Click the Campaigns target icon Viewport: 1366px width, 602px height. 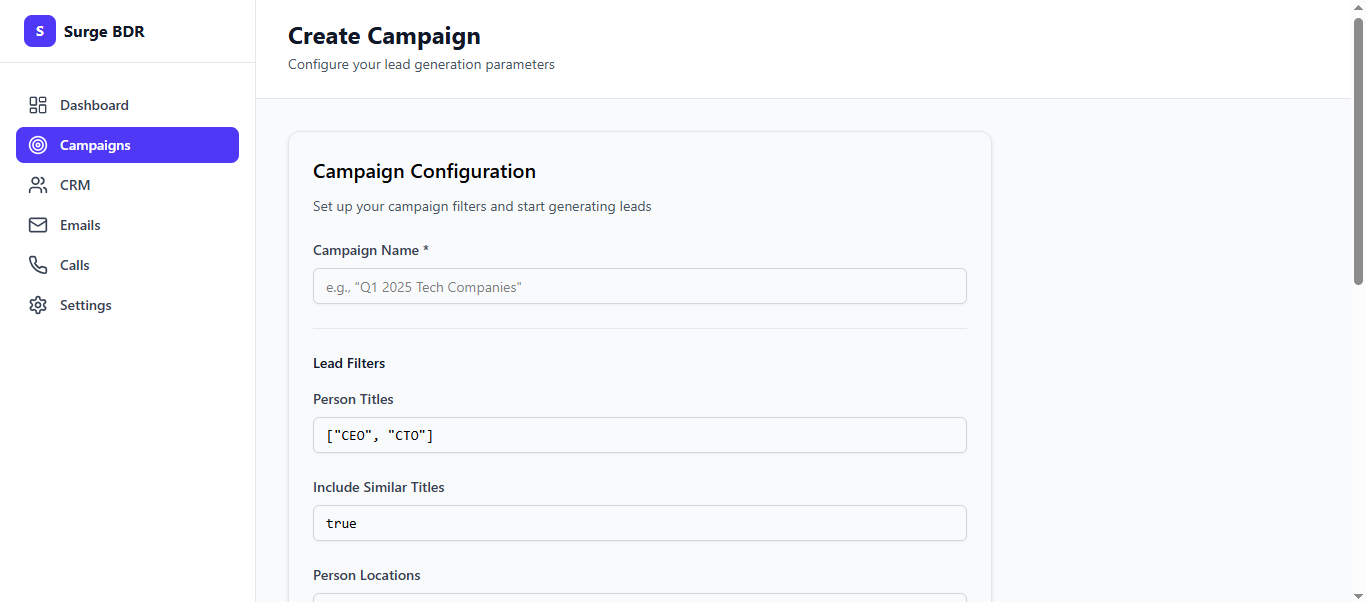pyautogui.click(x=38, y=145)
